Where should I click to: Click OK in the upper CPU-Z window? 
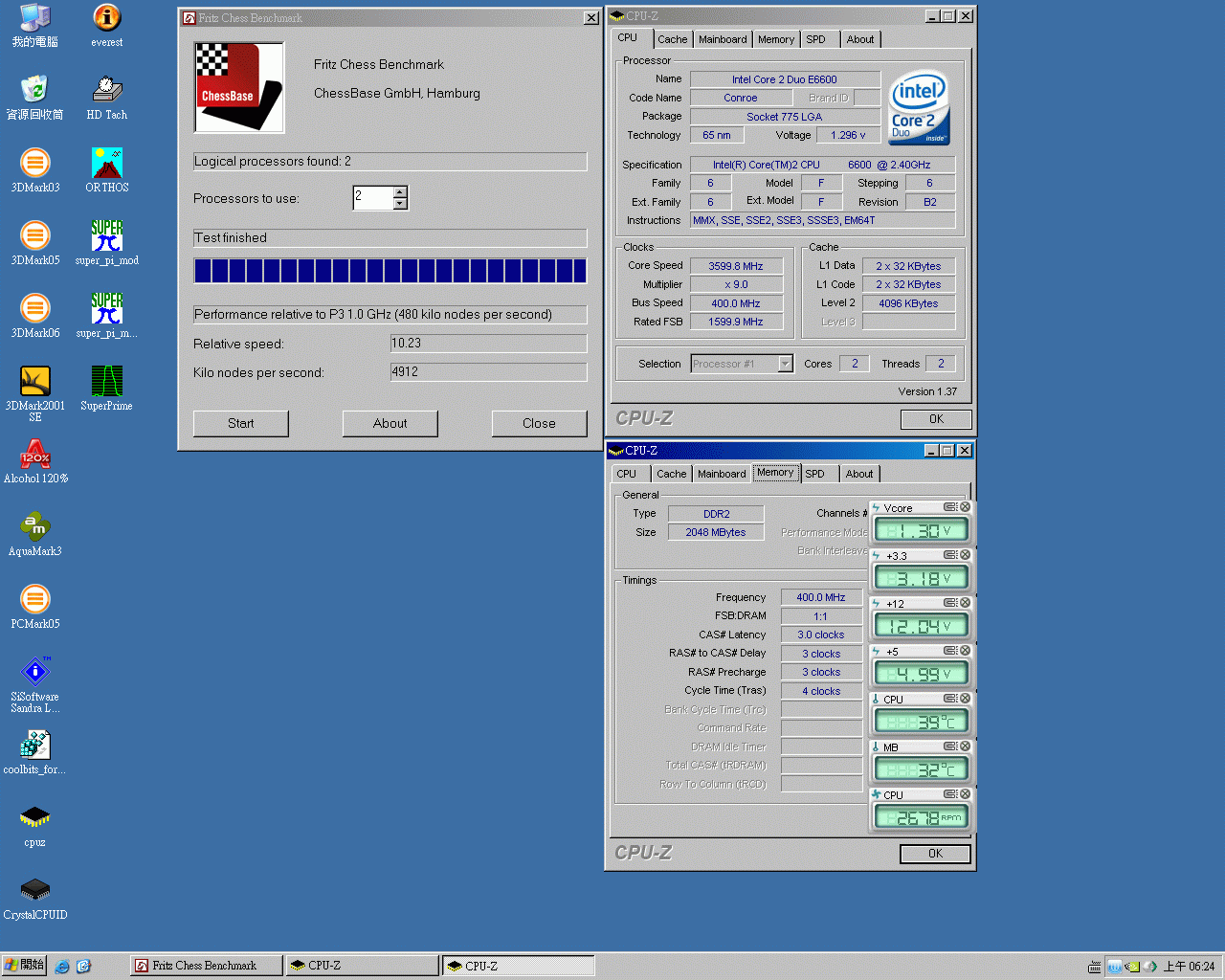coord(936,419)
